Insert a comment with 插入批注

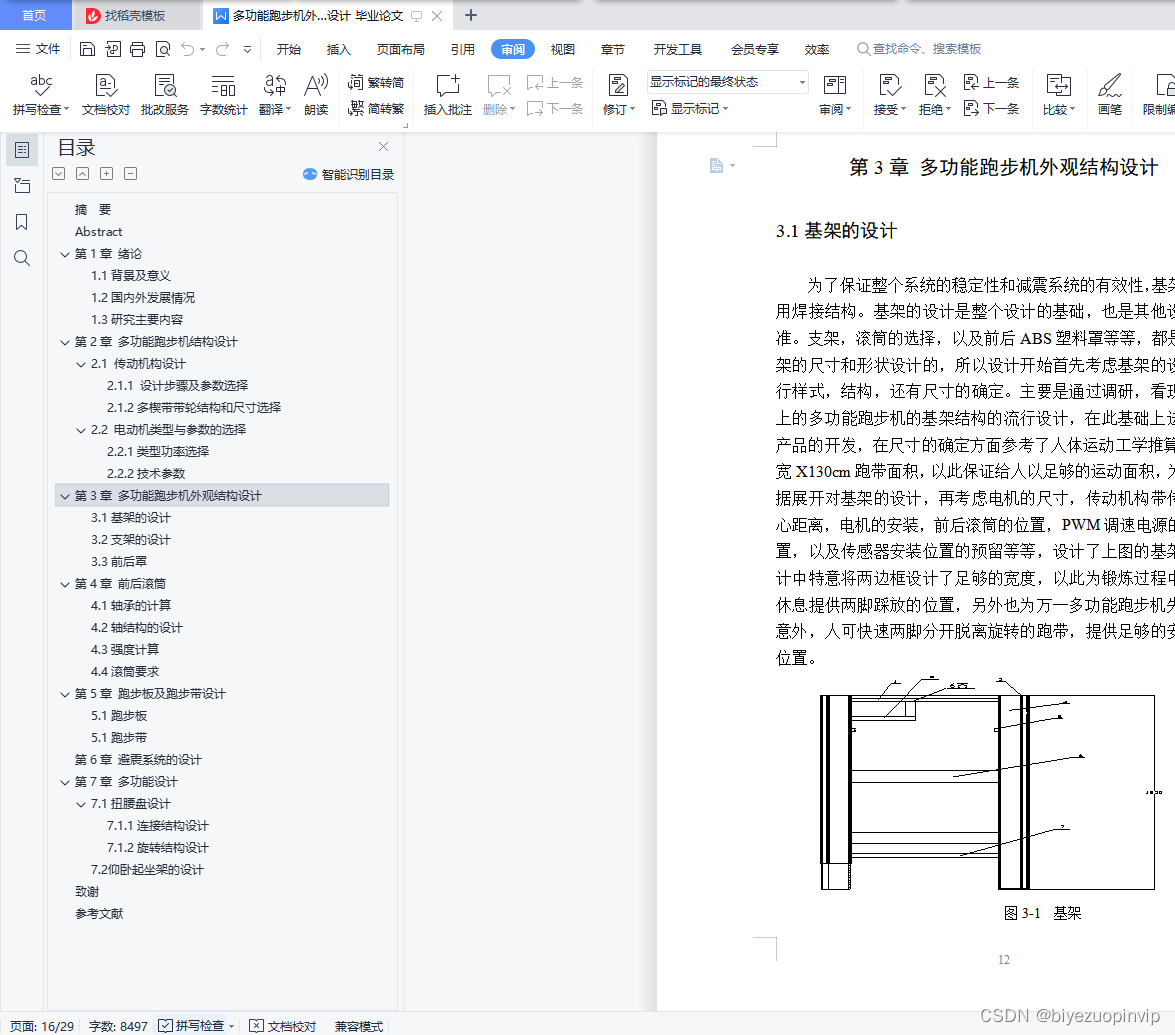click(x=447, y=94)
